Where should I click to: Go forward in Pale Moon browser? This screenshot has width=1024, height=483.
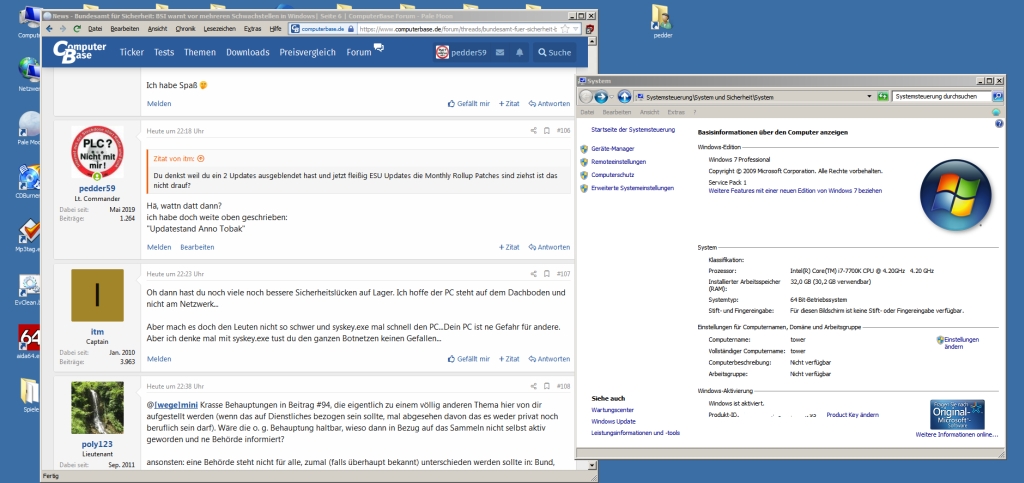63,29
